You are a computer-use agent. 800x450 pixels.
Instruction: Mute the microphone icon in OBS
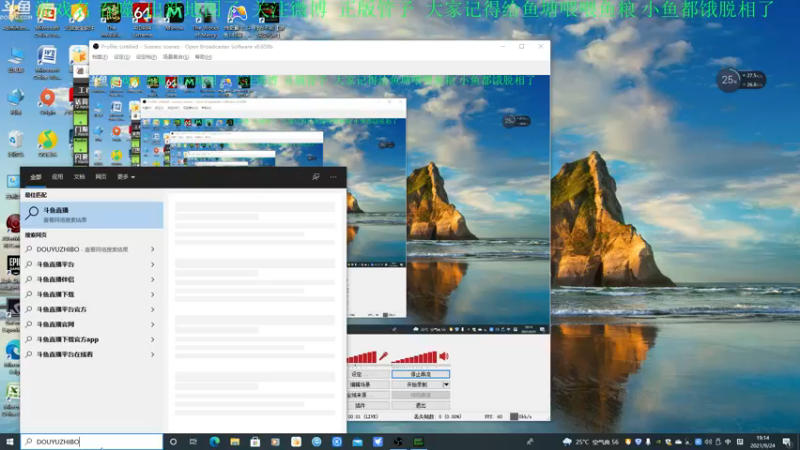click(x=383, y=356)
